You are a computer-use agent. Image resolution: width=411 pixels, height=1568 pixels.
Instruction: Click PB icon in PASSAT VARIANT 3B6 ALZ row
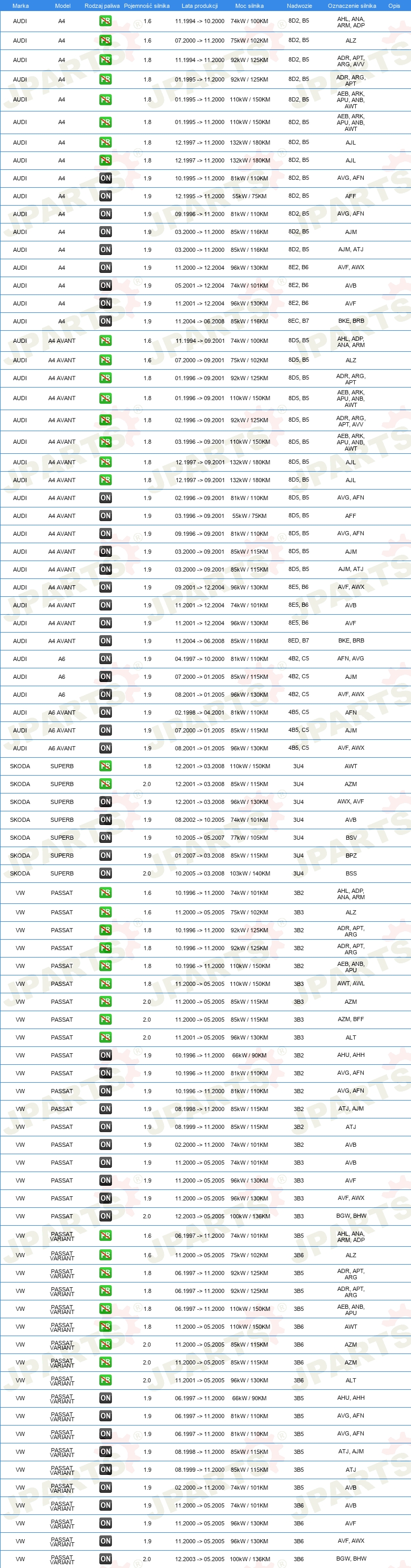click(x=105, y=1255)
